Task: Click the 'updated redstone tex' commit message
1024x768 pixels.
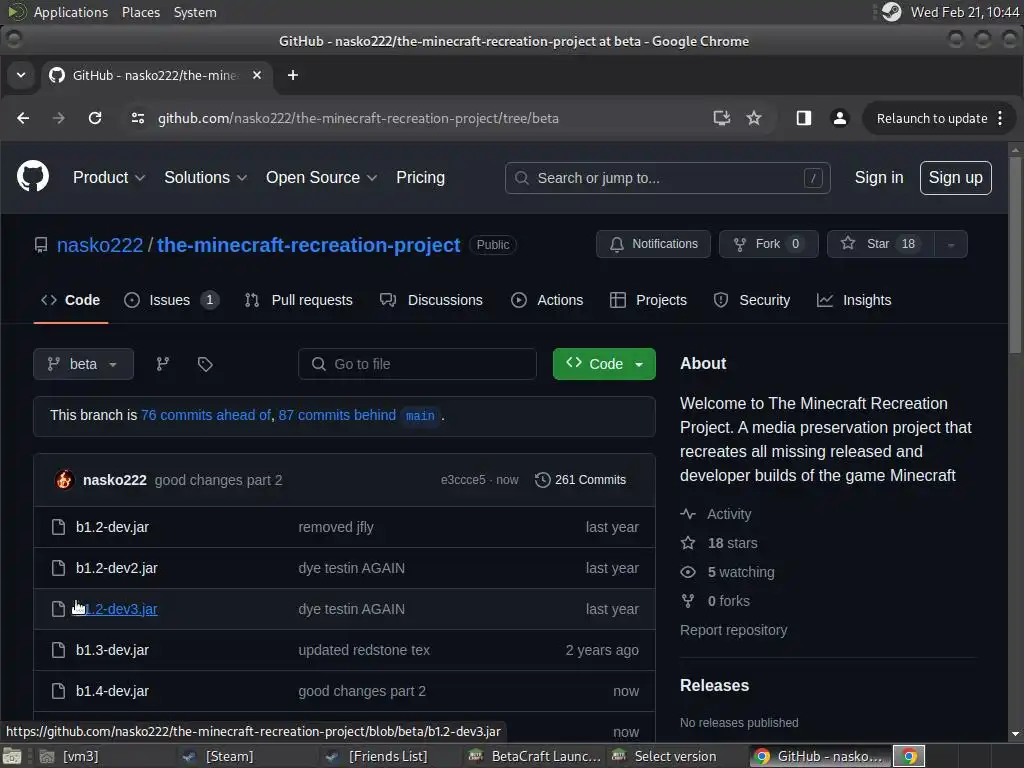Action: (x=364, y=650)
